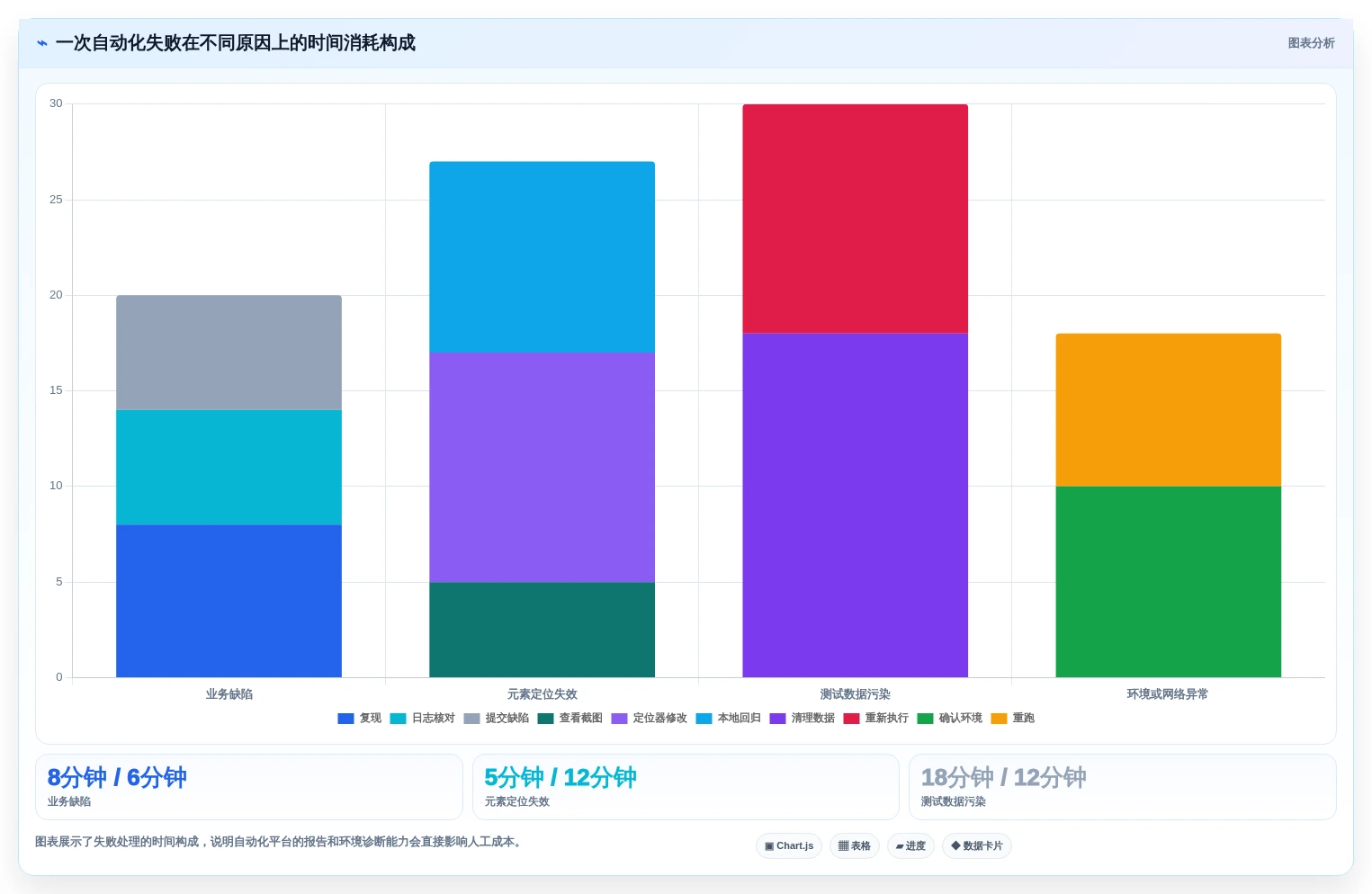This screenshot has width=1372, height=894.
Task: Toggle the 重跑 legend item
Action: coord(1012,719)
